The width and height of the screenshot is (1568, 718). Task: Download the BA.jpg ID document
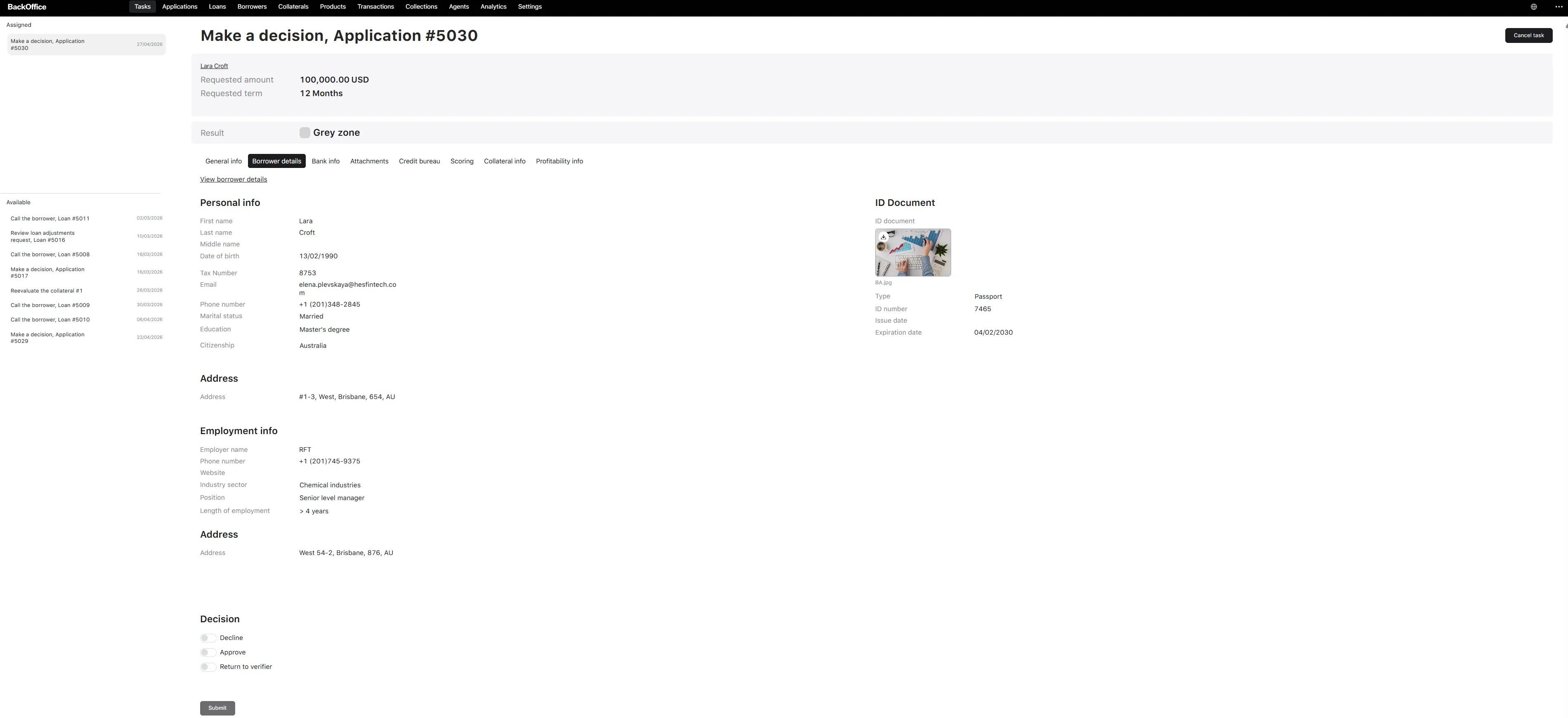click(x=883, y=237)
